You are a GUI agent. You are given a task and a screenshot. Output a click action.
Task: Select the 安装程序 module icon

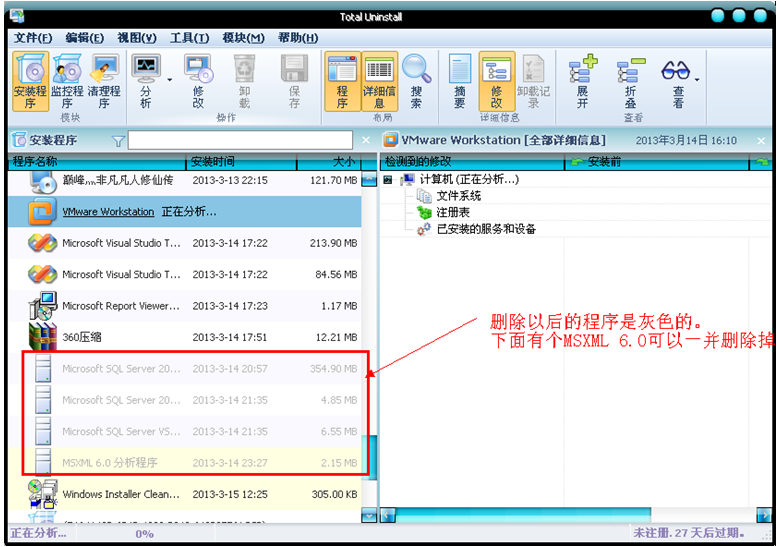tap(30, 81)
